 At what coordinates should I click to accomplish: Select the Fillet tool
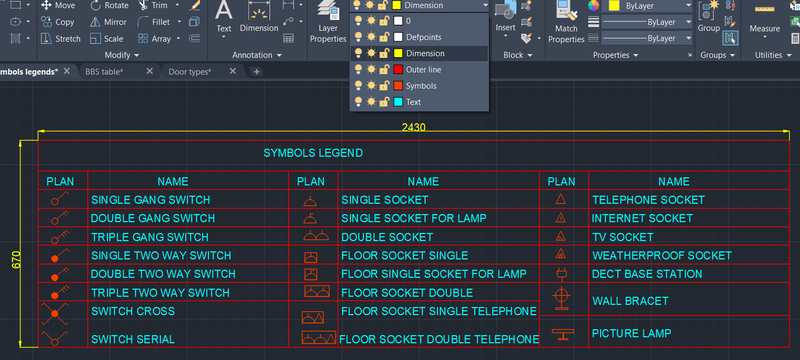[154, 22]
